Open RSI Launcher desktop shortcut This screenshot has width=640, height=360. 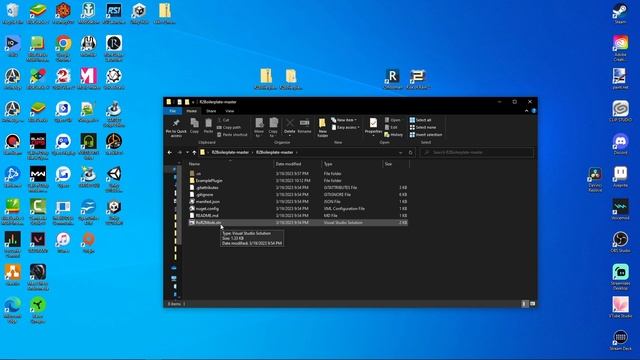click(114, 13)
